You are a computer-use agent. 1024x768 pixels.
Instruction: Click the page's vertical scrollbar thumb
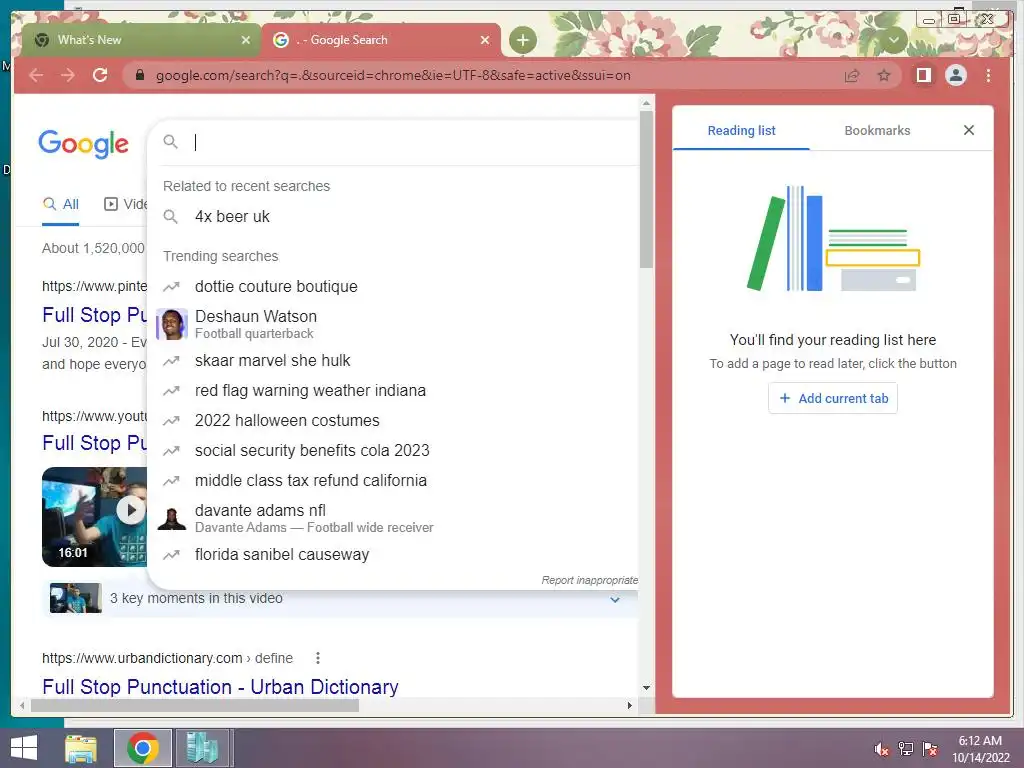(x=646, y=189)
